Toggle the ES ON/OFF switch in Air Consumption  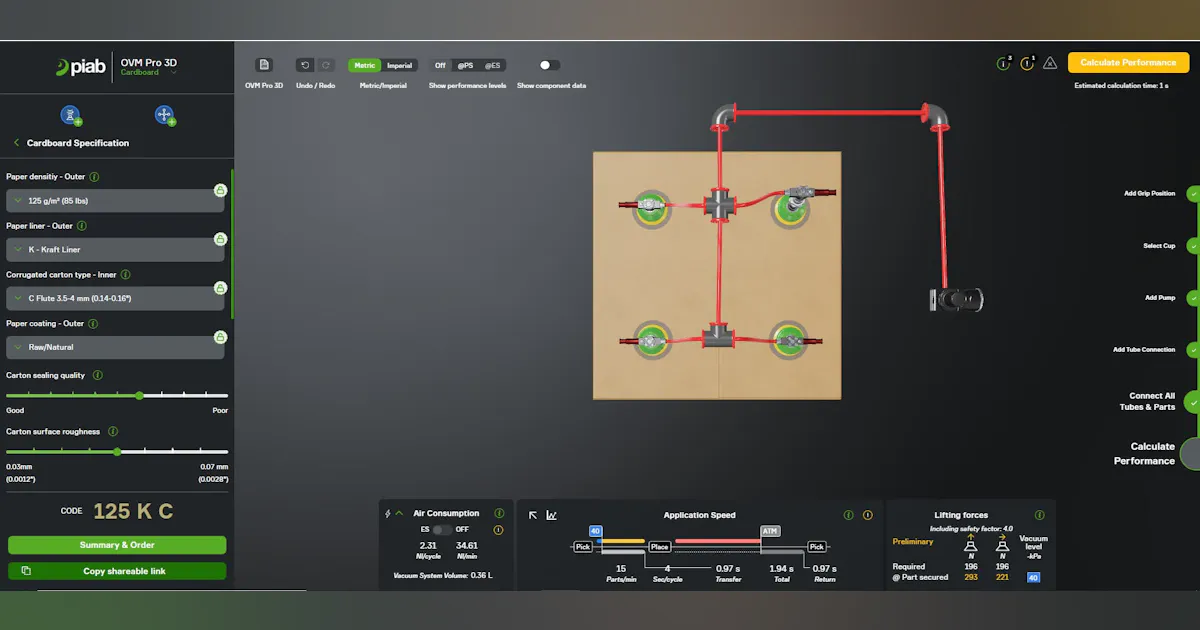pyautogui.click(x=441, y=529)
